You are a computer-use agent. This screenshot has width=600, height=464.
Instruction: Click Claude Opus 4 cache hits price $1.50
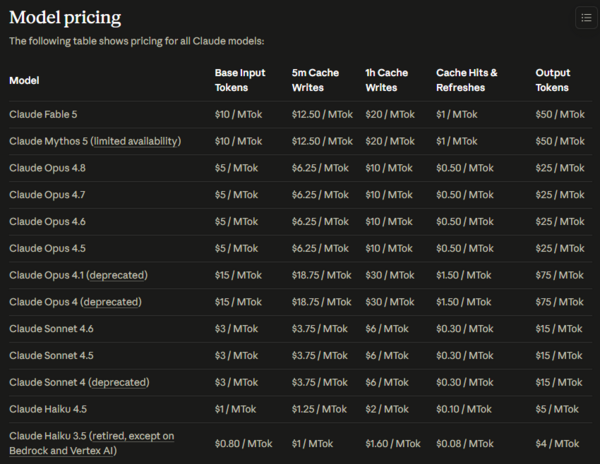(x=464, y=302)
